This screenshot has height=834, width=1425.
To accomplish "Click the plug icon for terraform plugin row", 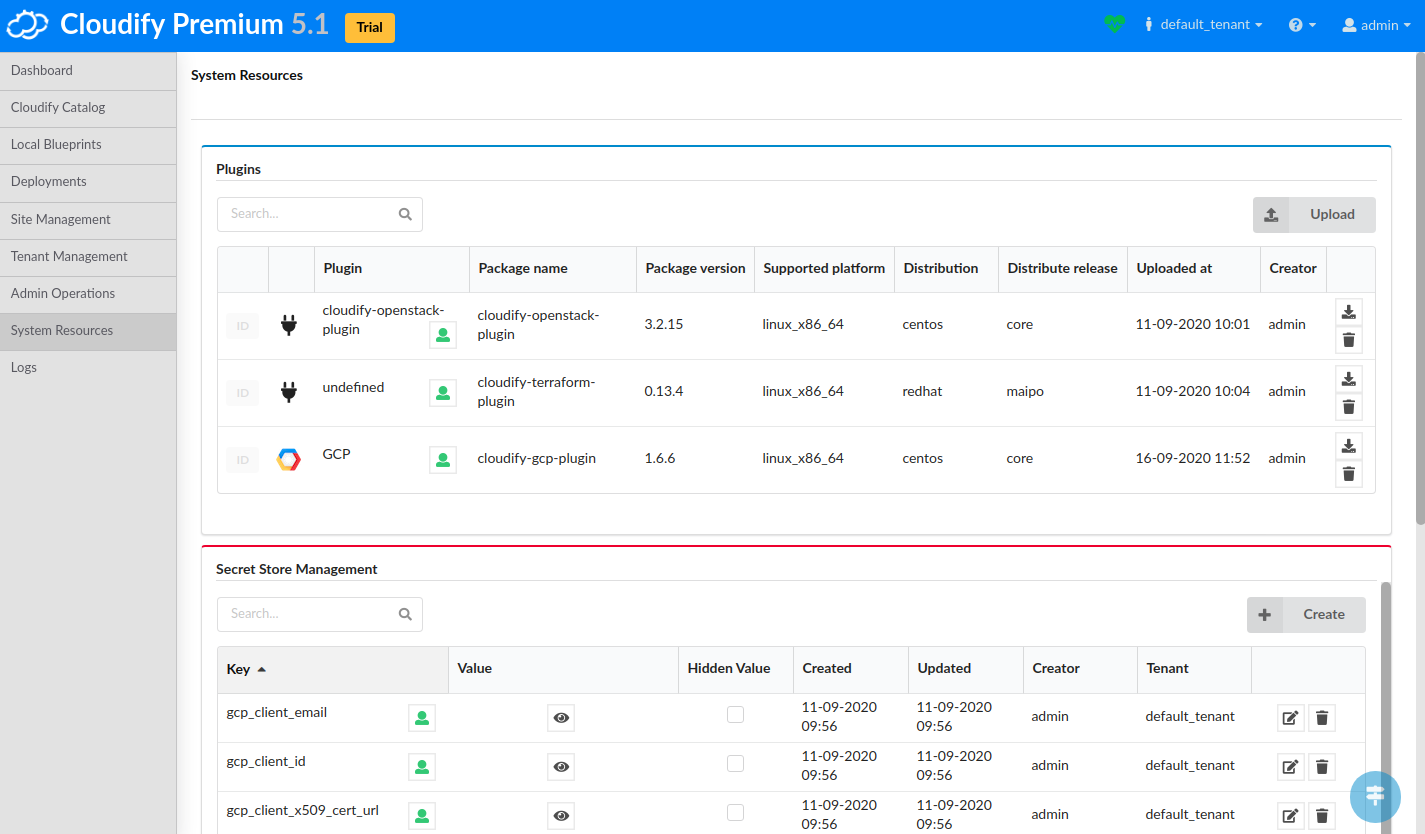I will coord(289,392).
